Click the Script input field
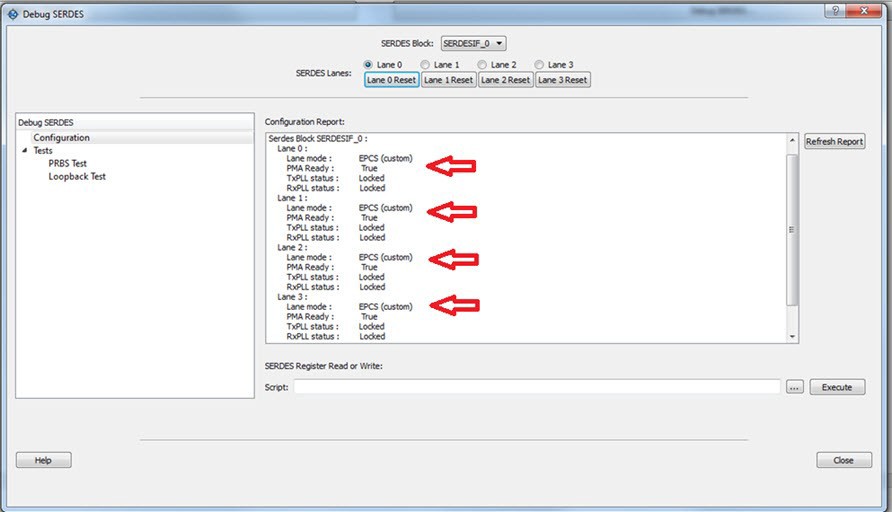Screen dimensions: 892x512 [x=537, y=387]
